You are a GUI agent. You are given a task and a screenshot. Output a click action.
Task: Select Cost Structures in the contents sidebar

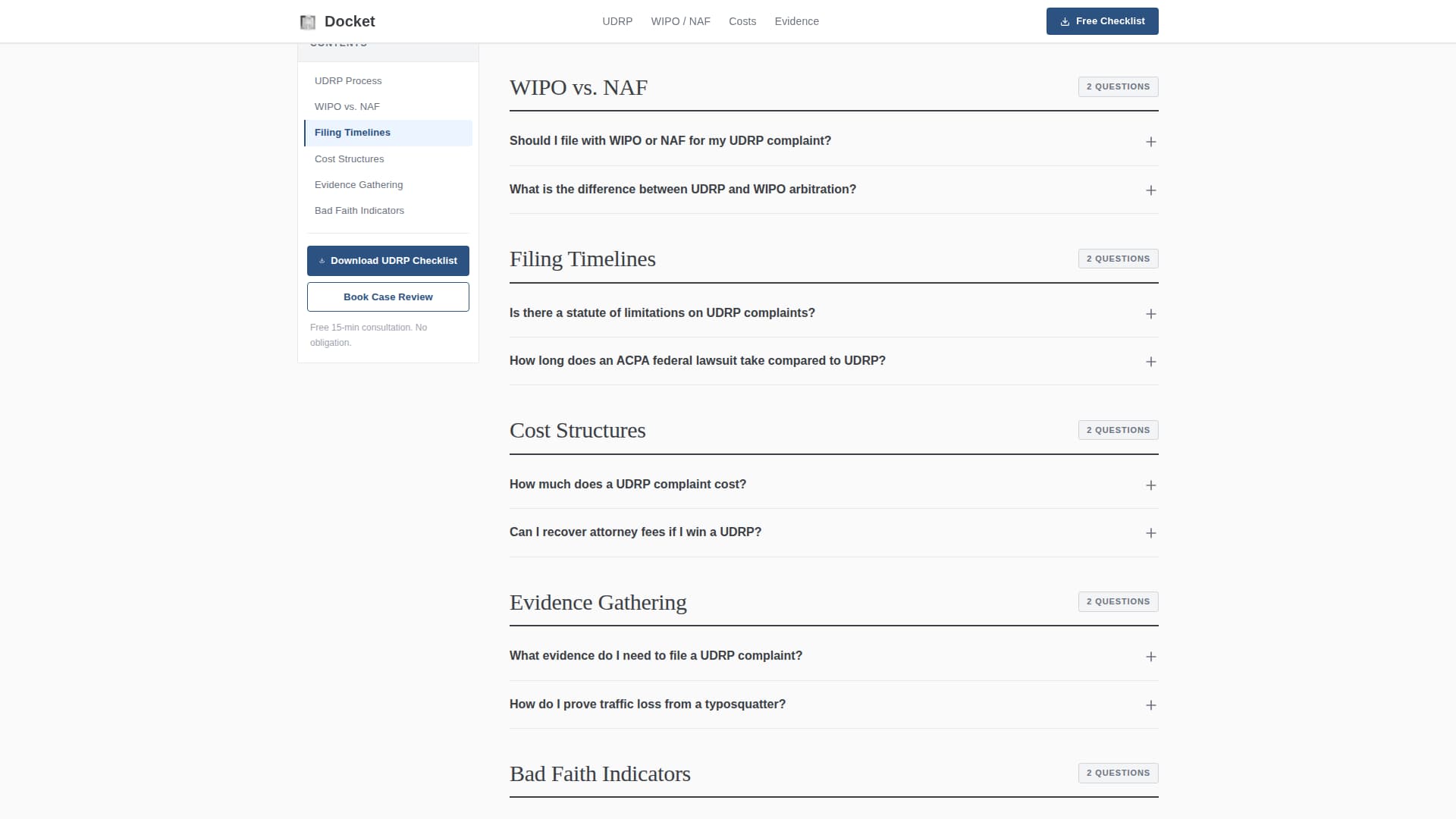(349, 158)
